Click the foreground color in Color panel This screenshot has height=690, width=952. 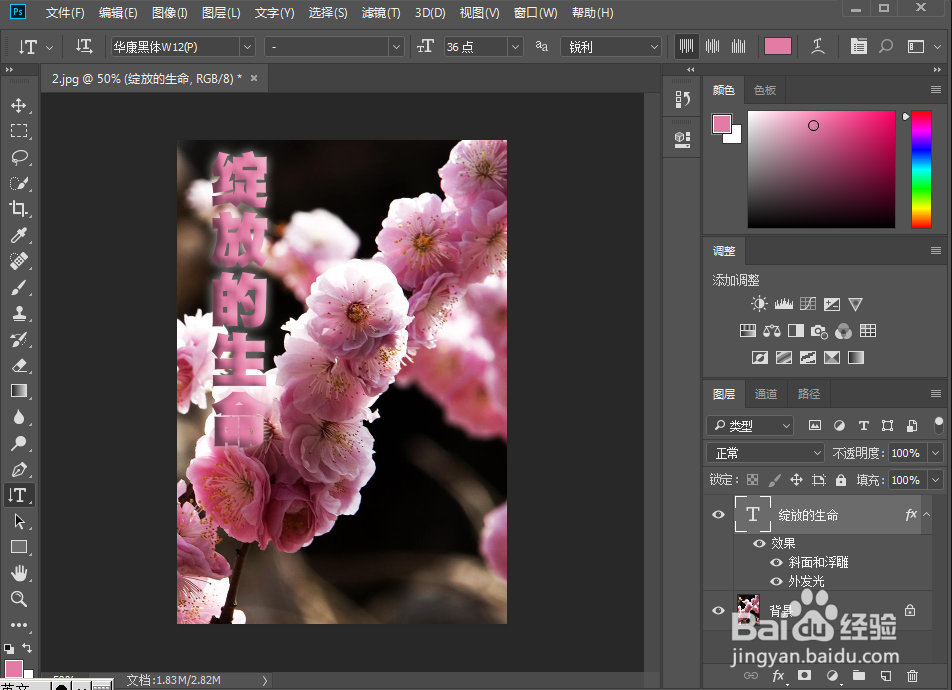point(722,124)
